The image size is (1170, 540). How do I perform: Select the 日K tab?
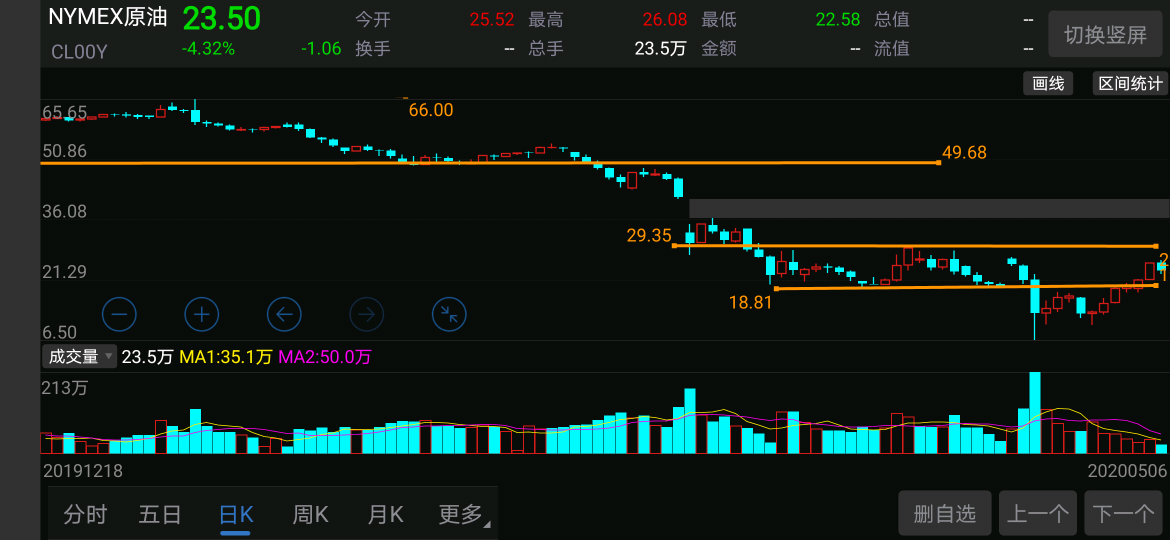[236, 515]
